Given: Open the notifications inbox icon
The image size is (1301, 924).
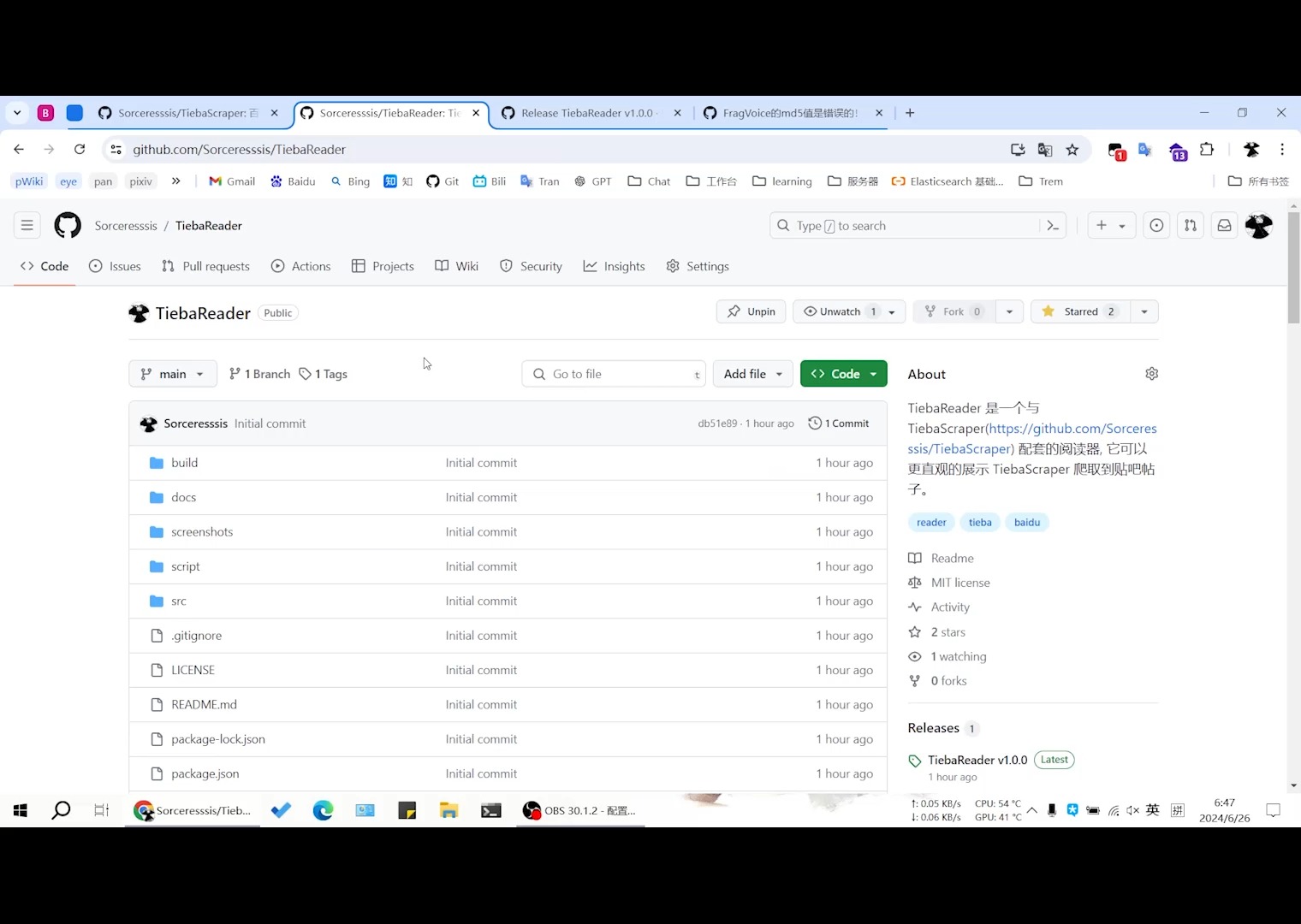Looking at the screenshot, I should click(x=1225, y=226).
